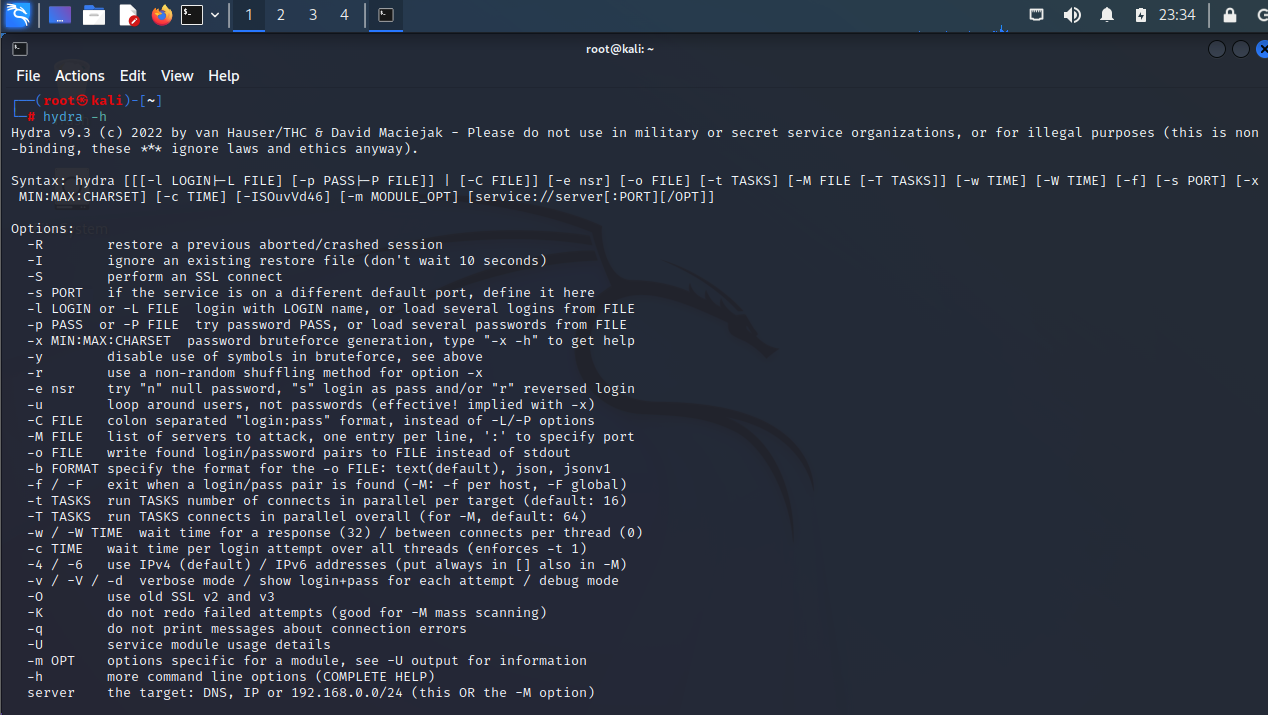Launch Firefox from the top panel
Viewport: 1268px width, 715px height.
coord(162,15)
